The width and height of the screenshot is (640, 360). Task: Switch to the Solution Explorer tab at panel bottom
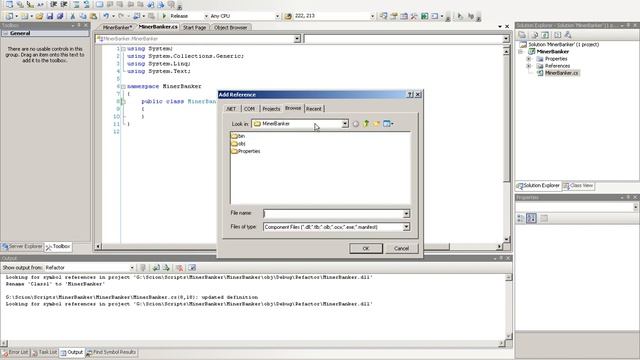click(538, 186)
